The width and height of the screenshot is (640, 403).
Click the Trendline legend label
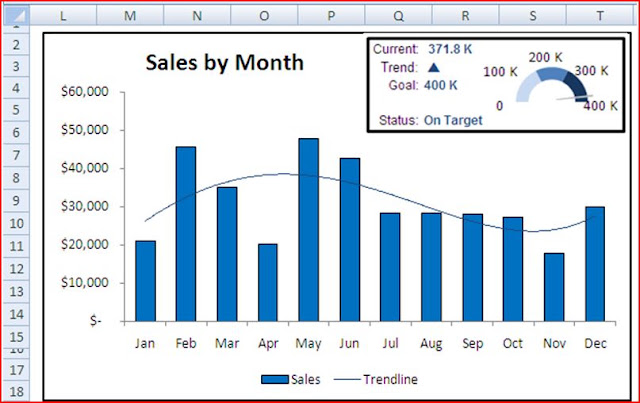(391, 380)
